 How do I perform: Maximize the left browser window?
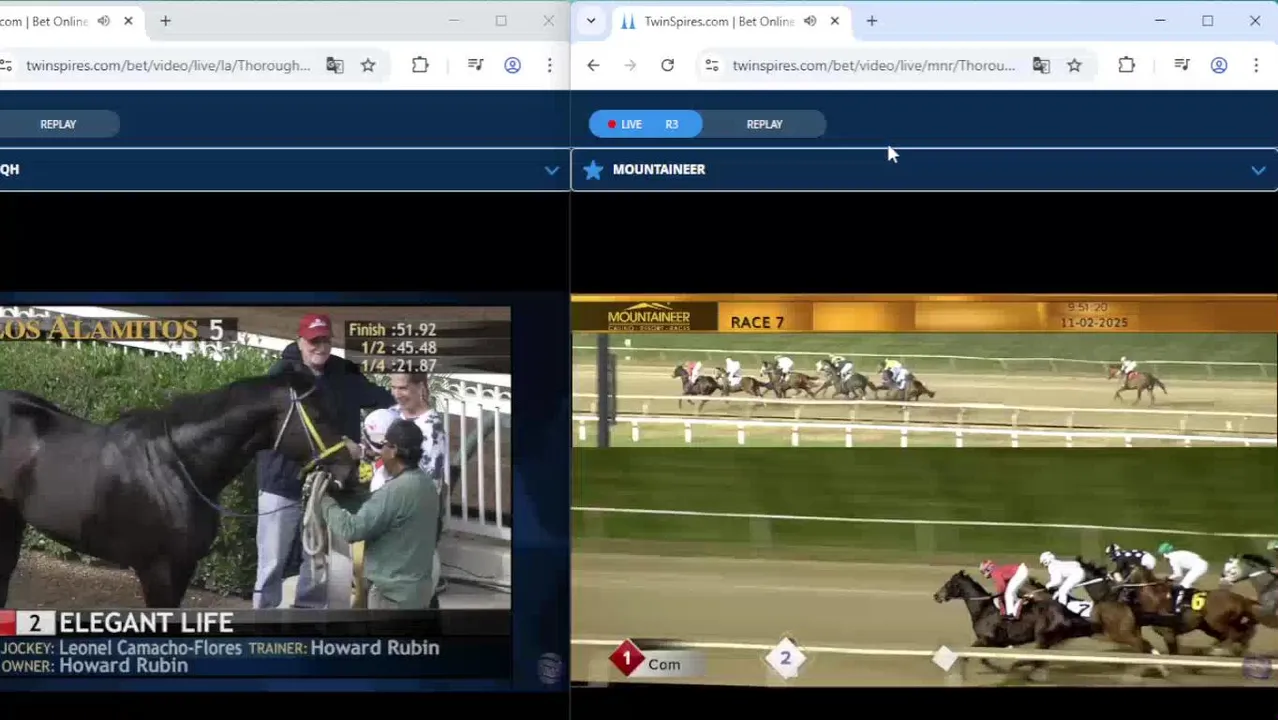(501, 21)
